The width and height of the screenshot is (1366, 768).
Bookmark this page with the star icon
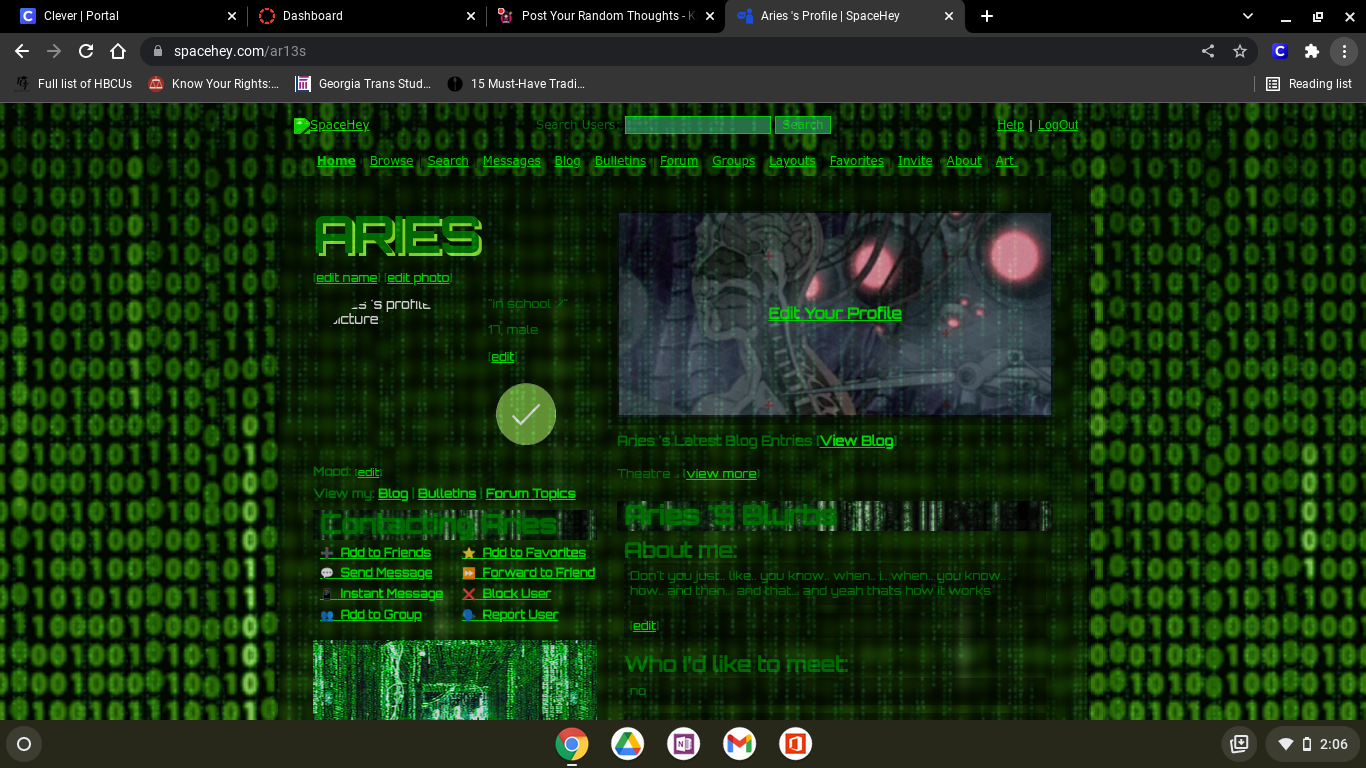[1240, 51]
